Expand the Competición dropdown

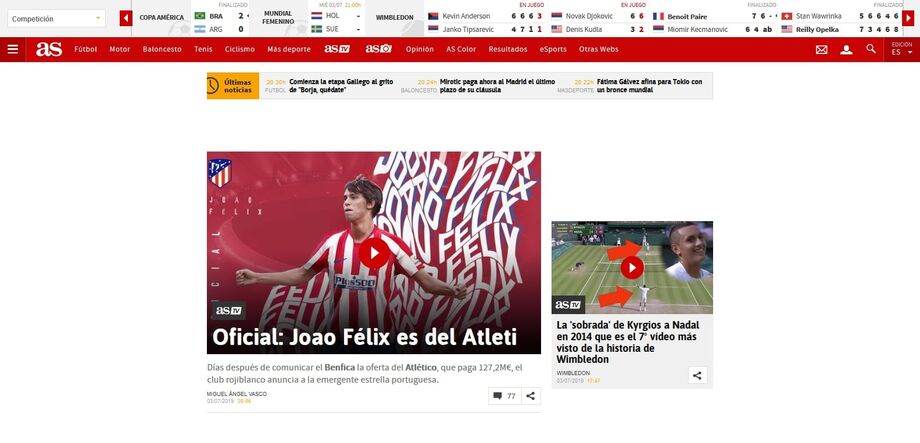tap(56, 19)
